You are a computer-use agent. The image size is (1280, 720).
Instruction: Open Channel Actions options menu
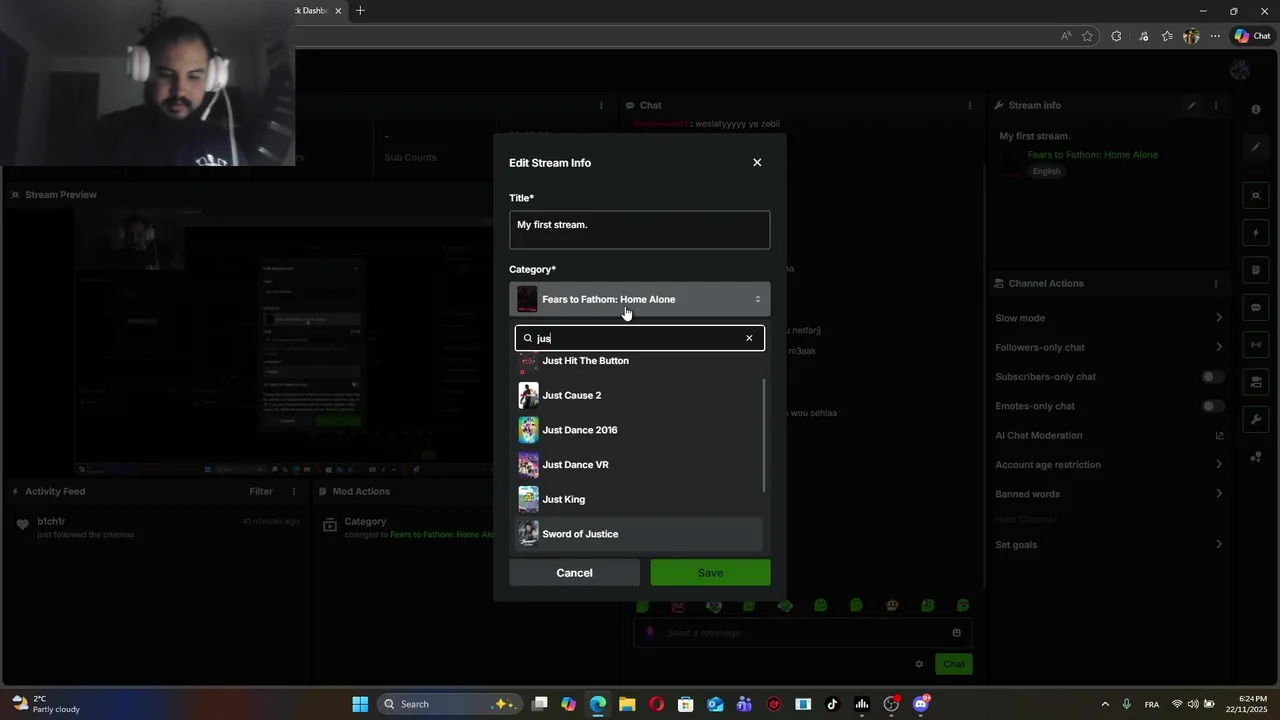pyautogui.click(x=1216, y=283)
